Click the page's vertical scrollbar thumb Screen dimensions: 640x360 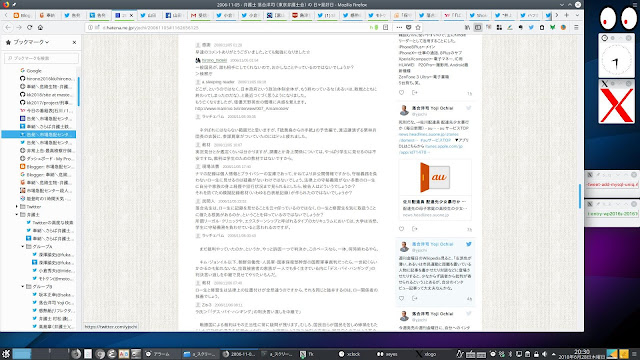pos(580,196)
